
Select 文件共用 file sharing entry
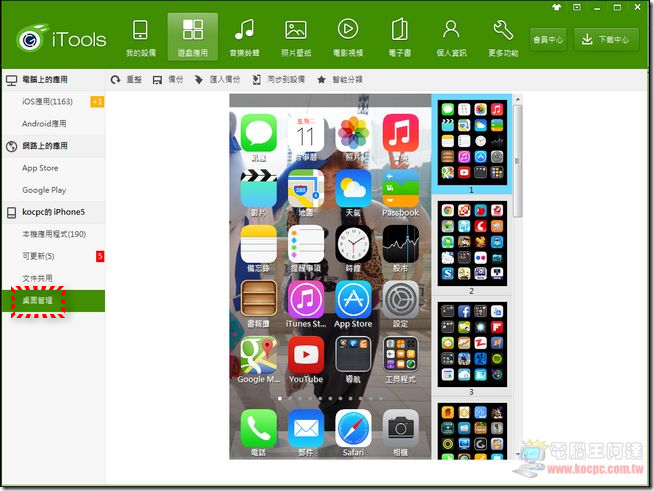(37, 278)
